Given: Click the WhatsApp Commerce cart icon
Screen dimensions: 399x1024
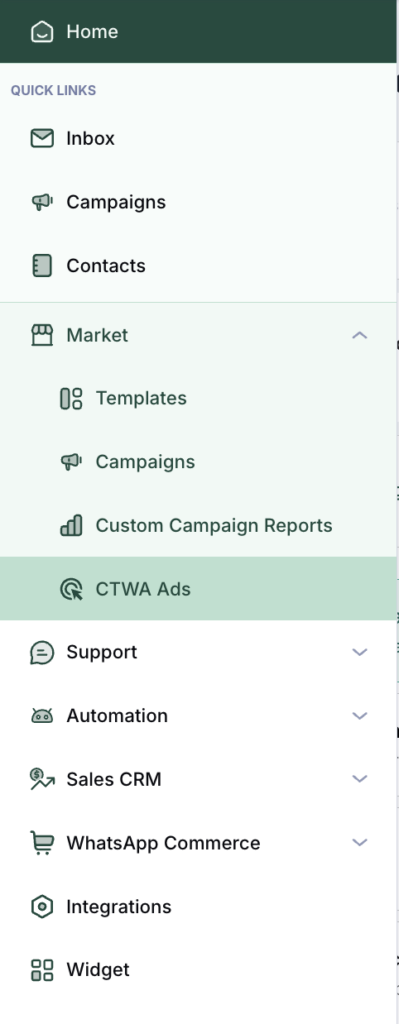Looking at the screenshot, I should click(42, 842).
